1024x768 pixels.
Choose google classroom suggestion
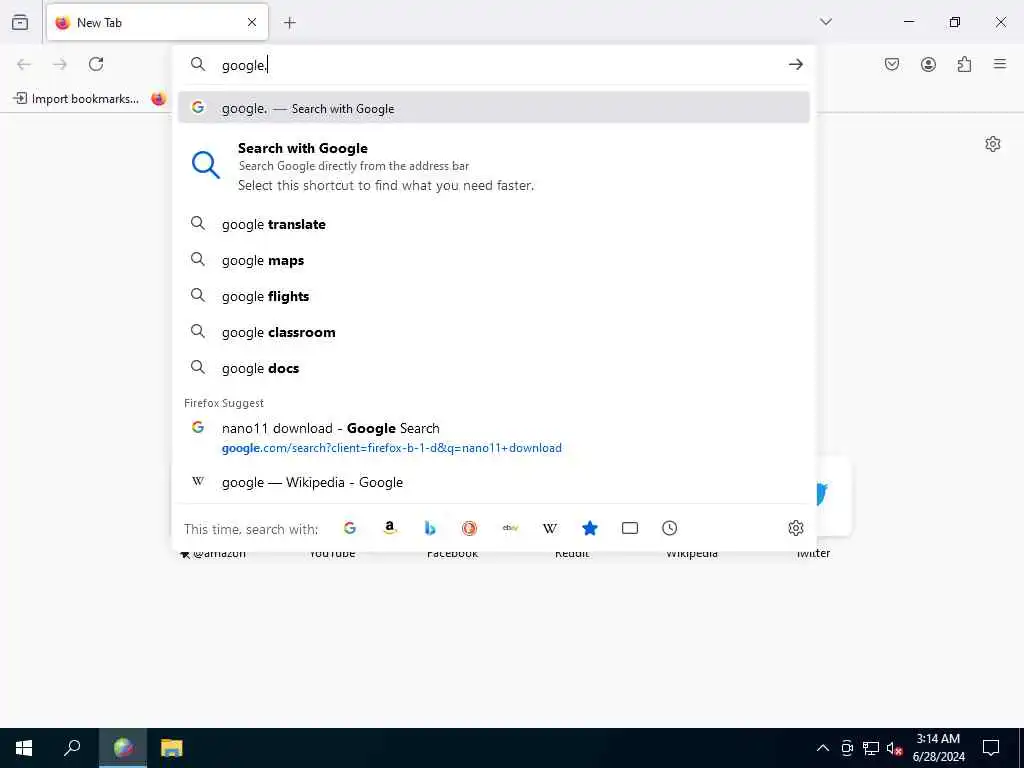click(x=494, y=332)
